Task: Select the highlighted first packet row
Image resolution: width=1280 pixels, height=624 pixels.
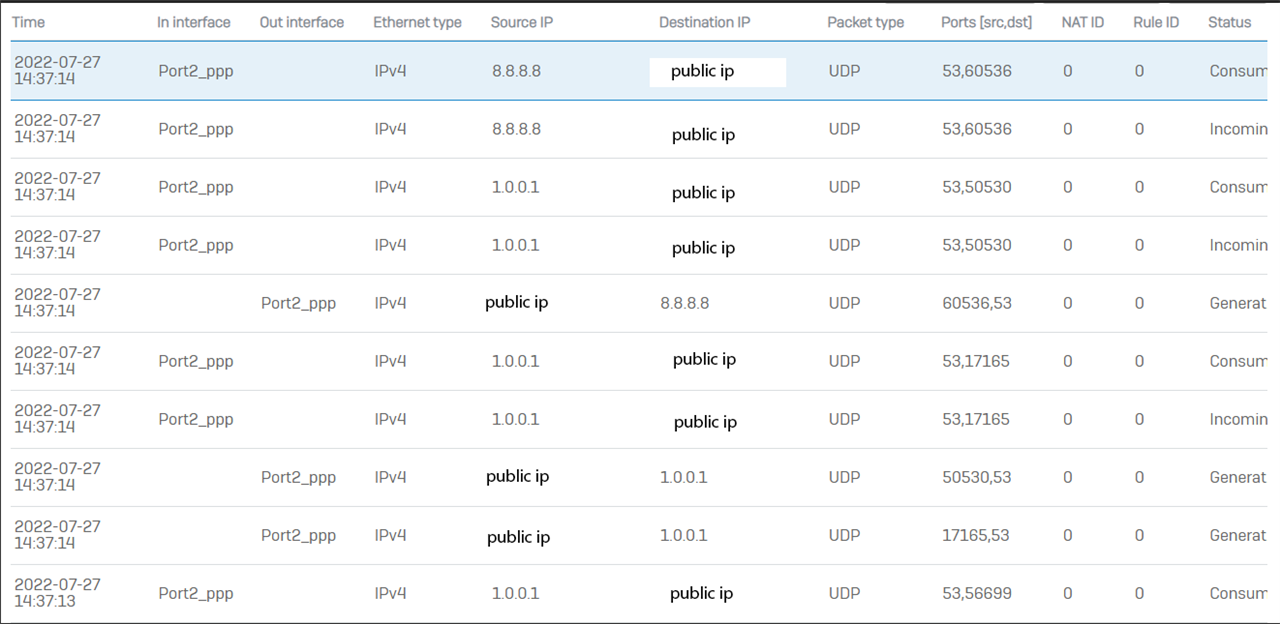Action: pos(640,71)
